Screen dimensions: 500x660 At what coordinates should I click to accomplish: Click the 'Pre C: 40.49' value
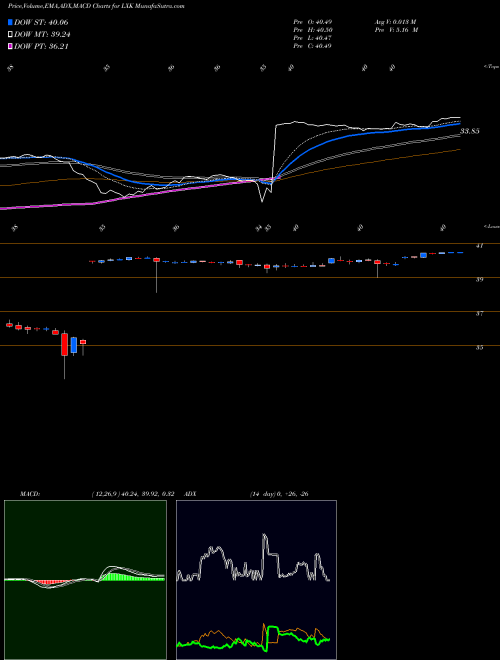312,46
